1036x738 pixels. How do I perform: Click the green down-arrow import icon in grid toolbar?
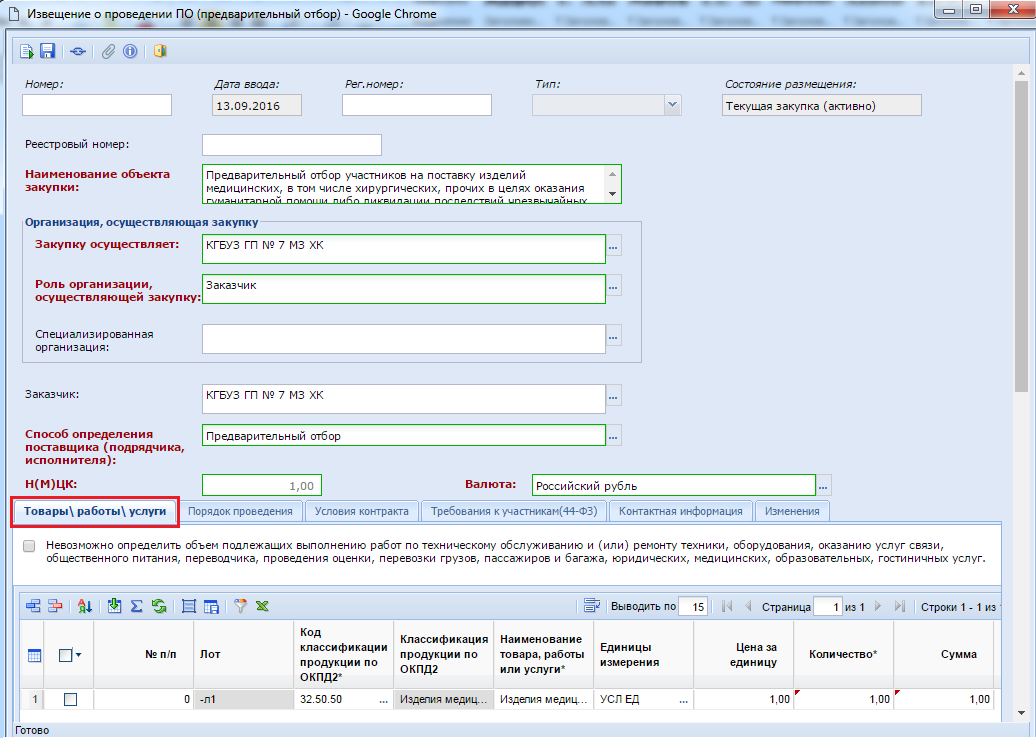pyautogui.click(x=114, y=606)
